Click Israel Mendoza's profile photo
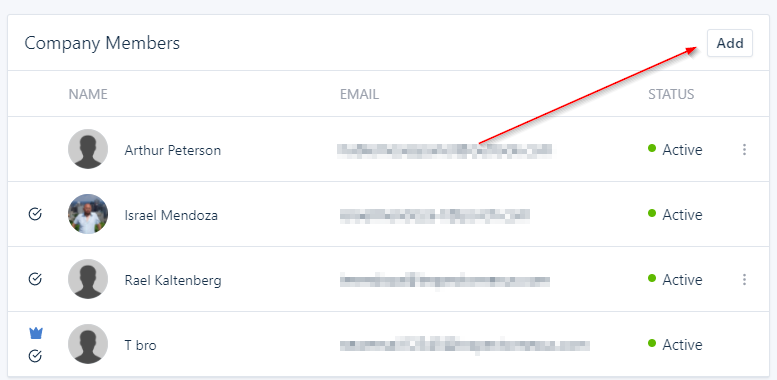 click(88, 214)
